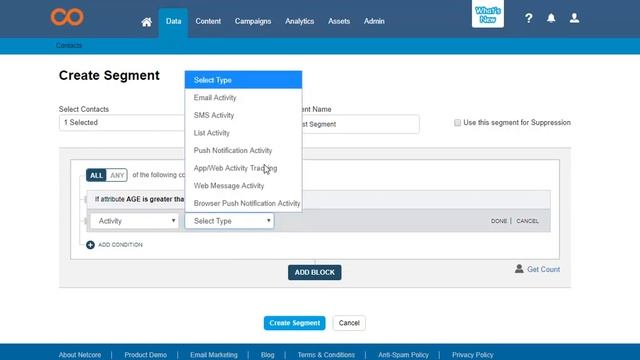
Task: Open the Assets menu
Action: click(339, 21)
